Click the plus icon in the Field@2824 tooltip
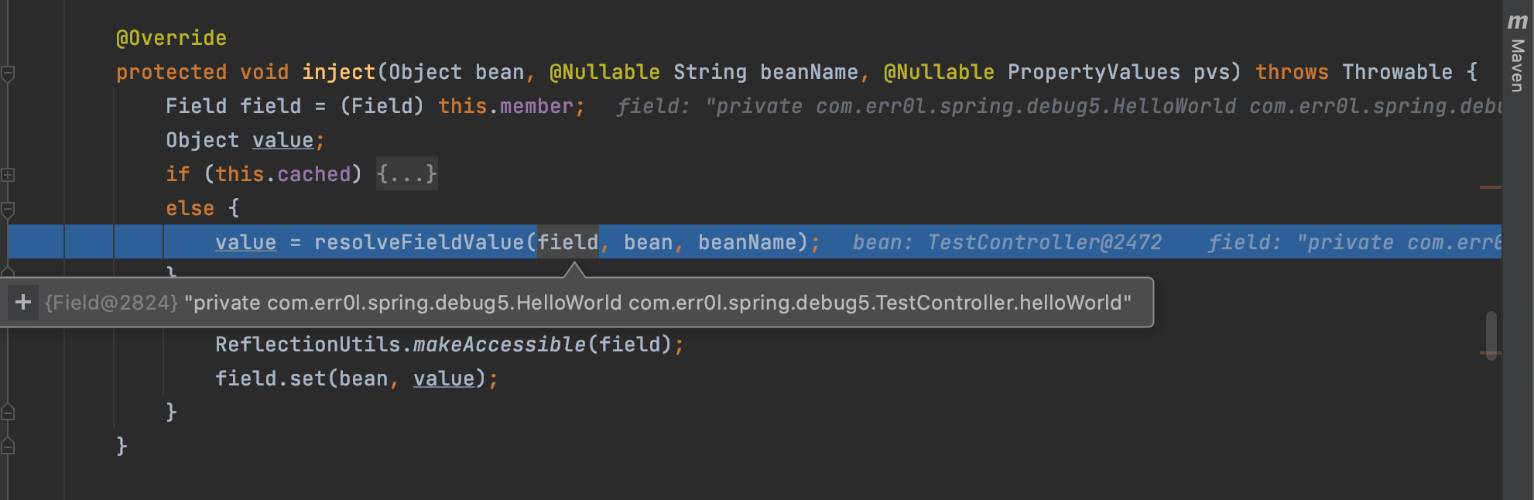This screenshot has height=500, width=1534. [x=23, y=303]
